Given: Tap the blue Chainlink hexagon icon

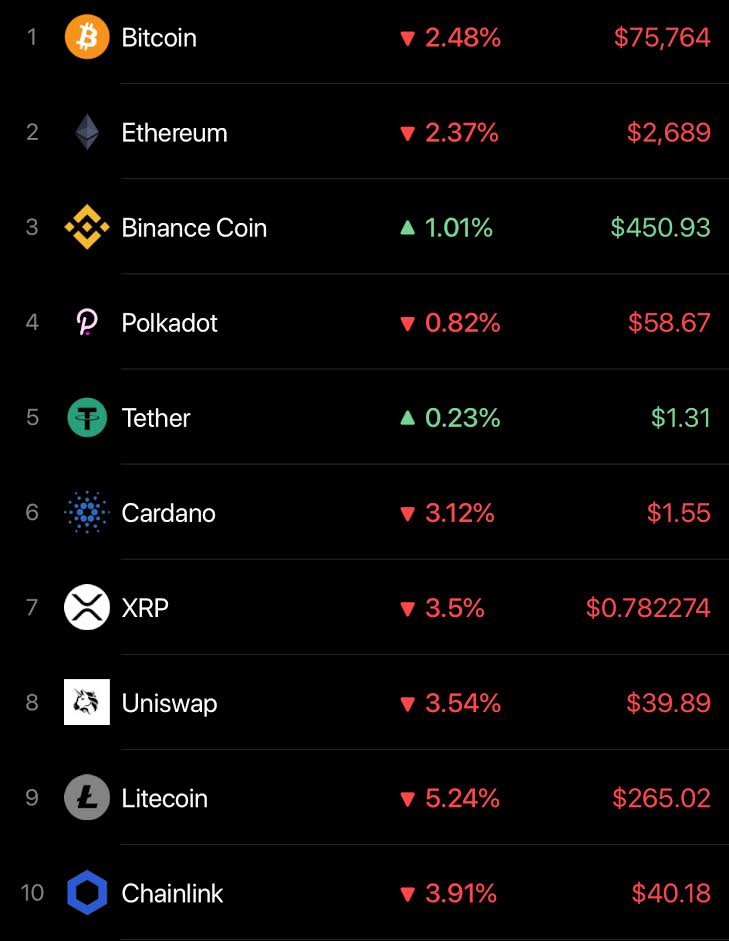Looking at the screenshot, I should click(87, 892).
